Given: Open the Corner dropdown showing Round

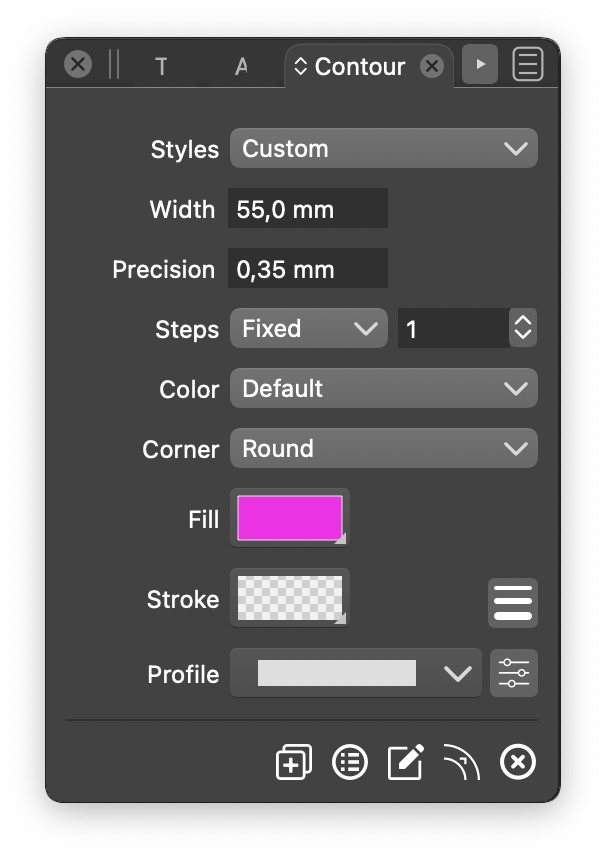Looking at the screenshot, I should pos(384,448).
